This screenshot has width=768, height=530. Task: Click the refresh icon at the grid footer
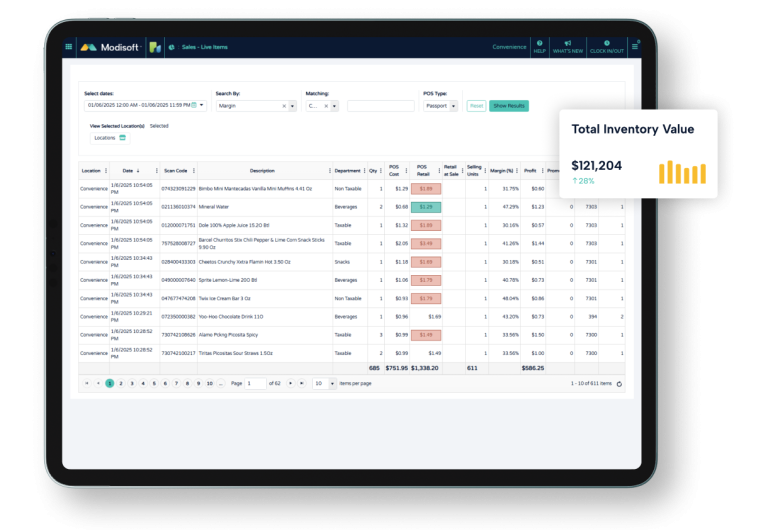pos(619,383)
